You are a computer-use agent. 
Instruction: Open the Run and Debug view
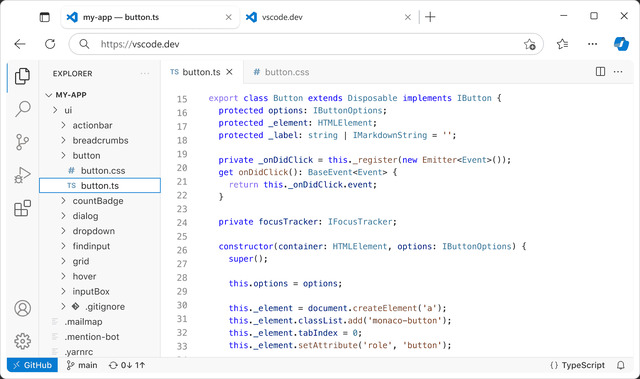pos(22,175)
